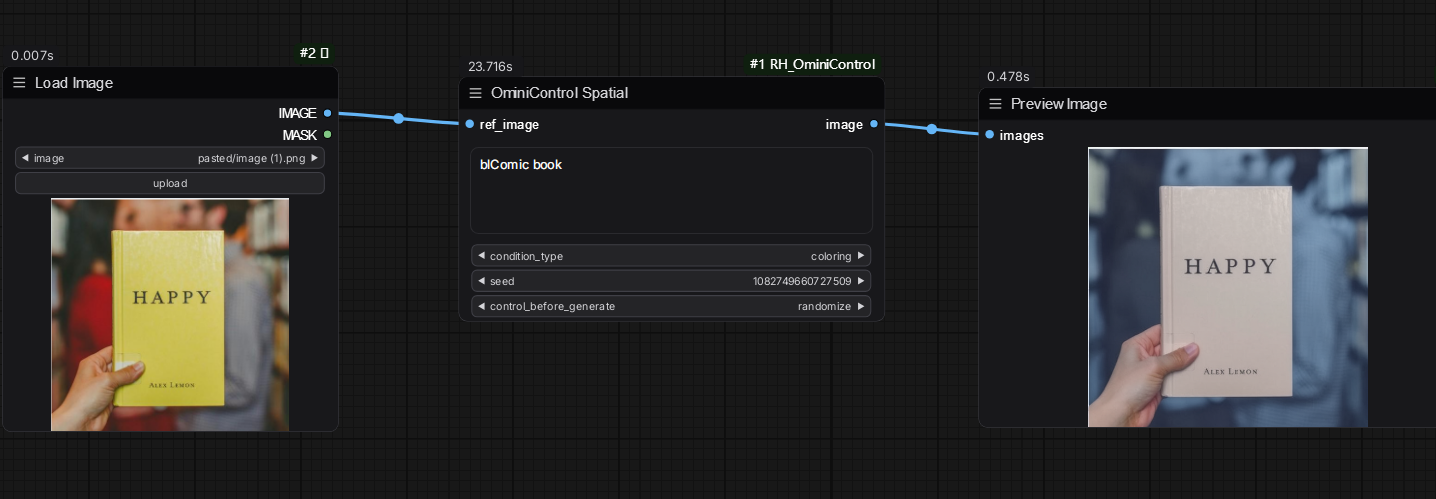Viewport: 1436px width, 499px height.
Task: Open the condition_type coloring dropdown
Action: point(670,256)
